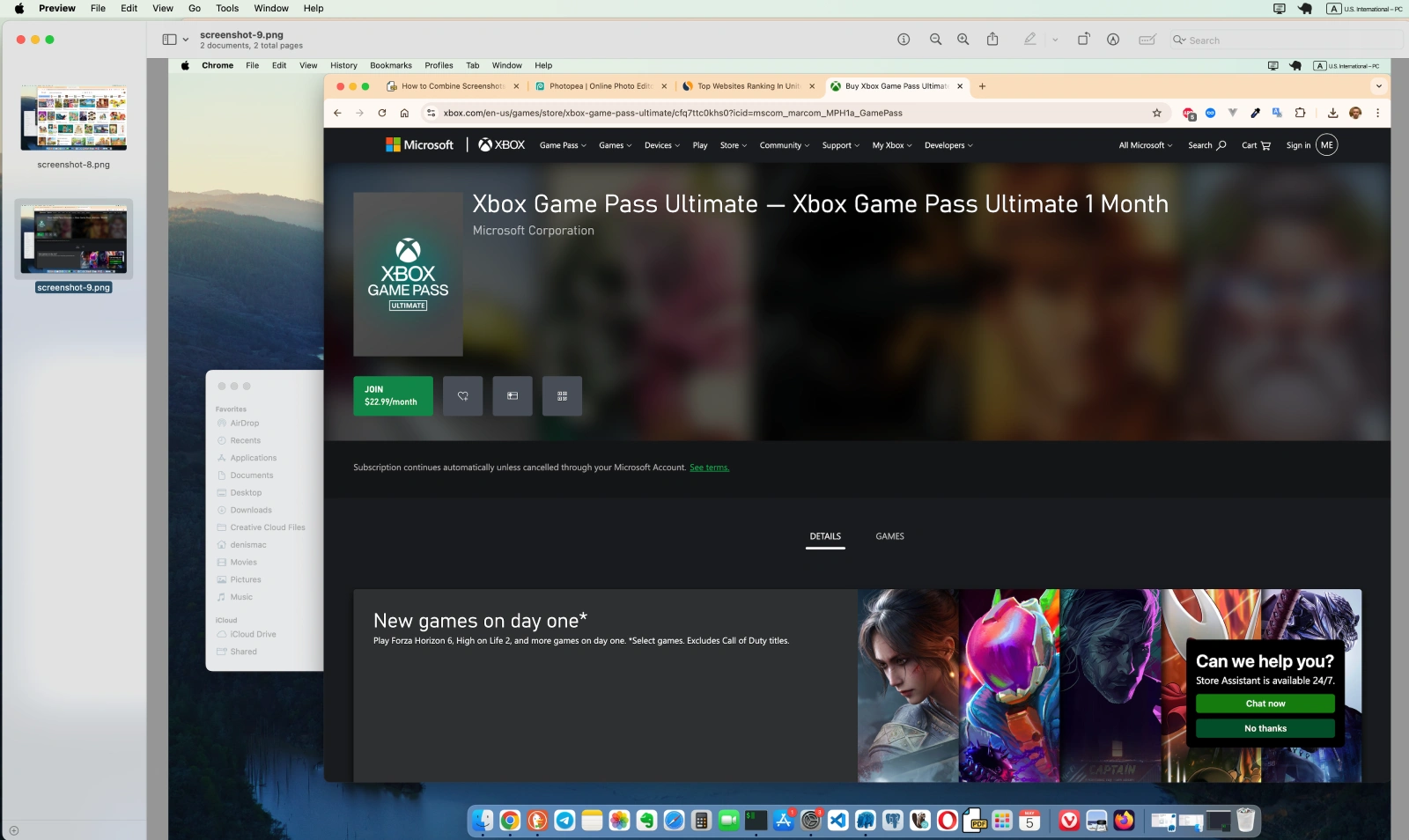Open the shopping Cart

click(x=1256, y=145)
